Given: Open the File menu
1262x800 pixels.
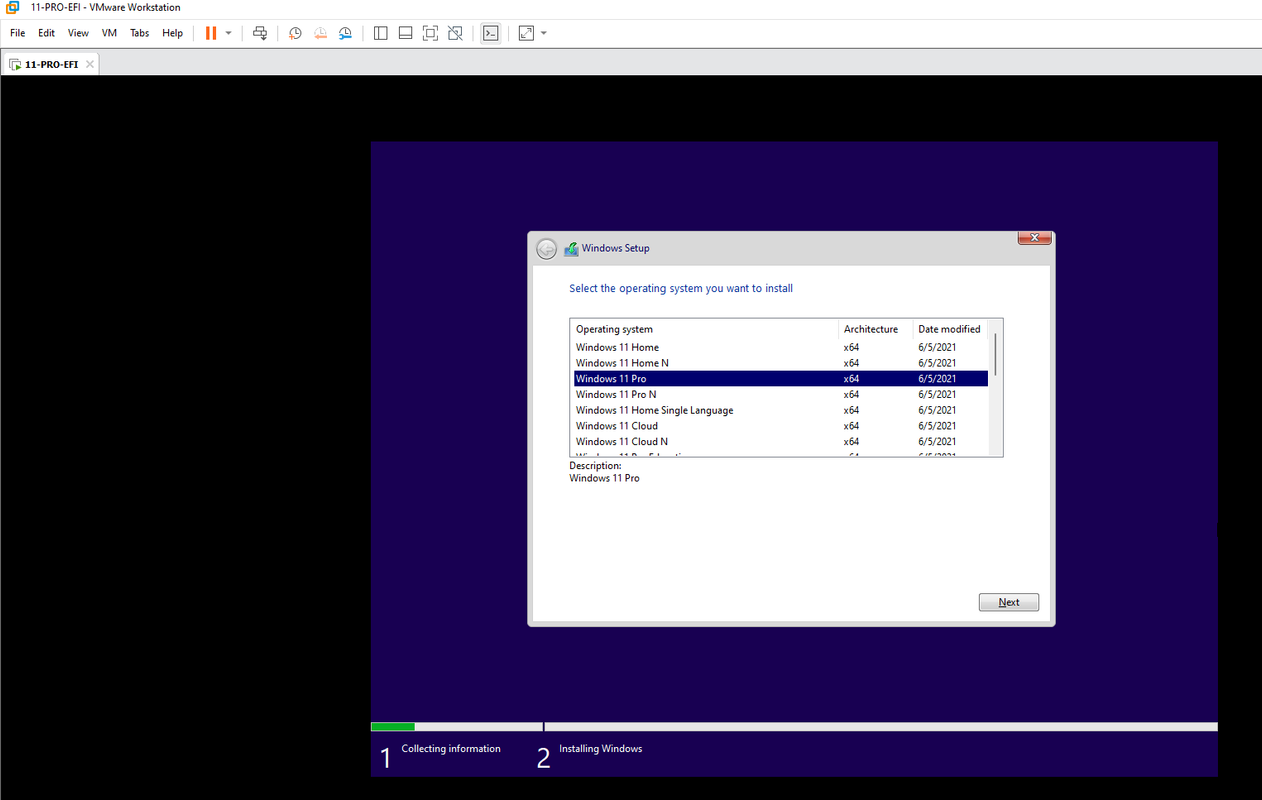Looking at the screenshot, I should pos(18,33).
